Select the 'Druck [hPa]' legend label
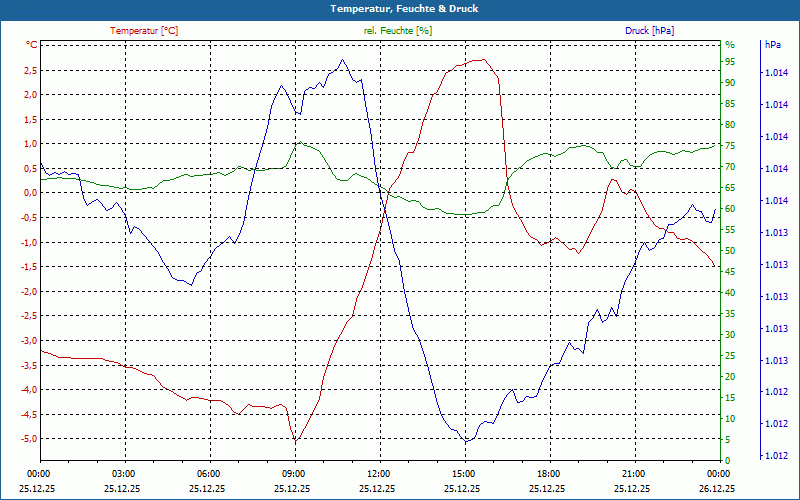Viewport: 800px width, 500px height. coord(649,31)
